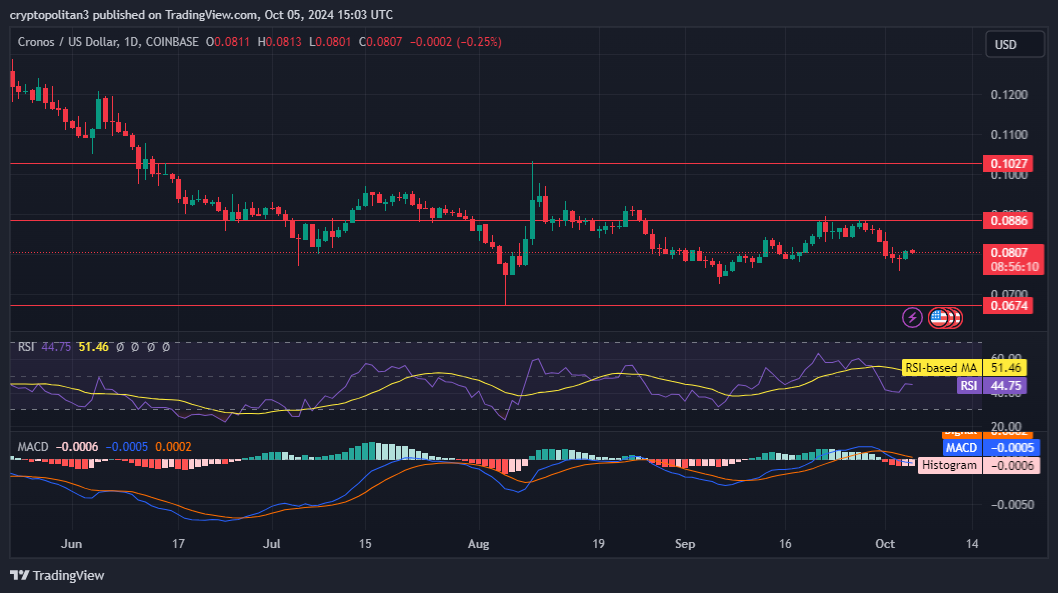Viewport: 1058px width, 593px height.
Task: Click the yellow RSI-based MA label
Action: click(940, 368)
